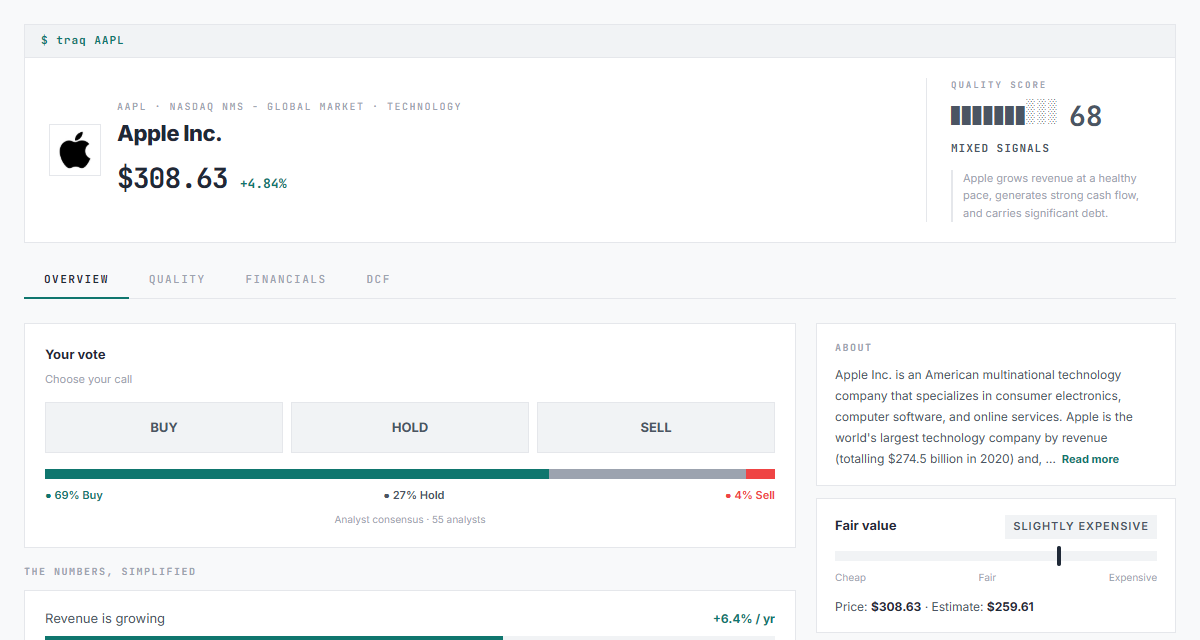Click the 27% Hold legend label
The width and height of the screenshot is (1200, 640).
414,495
